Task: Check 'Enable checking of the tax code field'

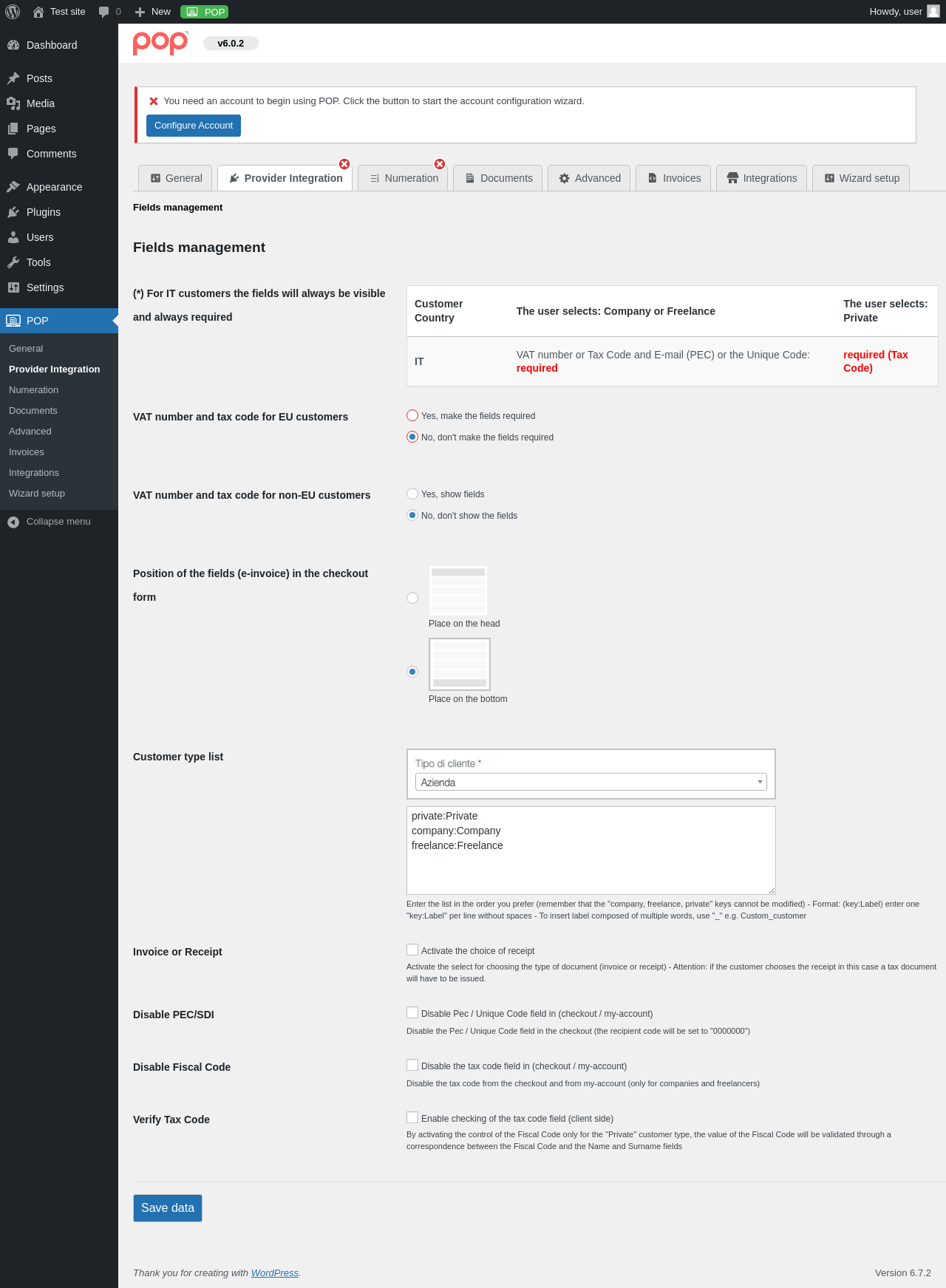Action: coord(412,1117)
